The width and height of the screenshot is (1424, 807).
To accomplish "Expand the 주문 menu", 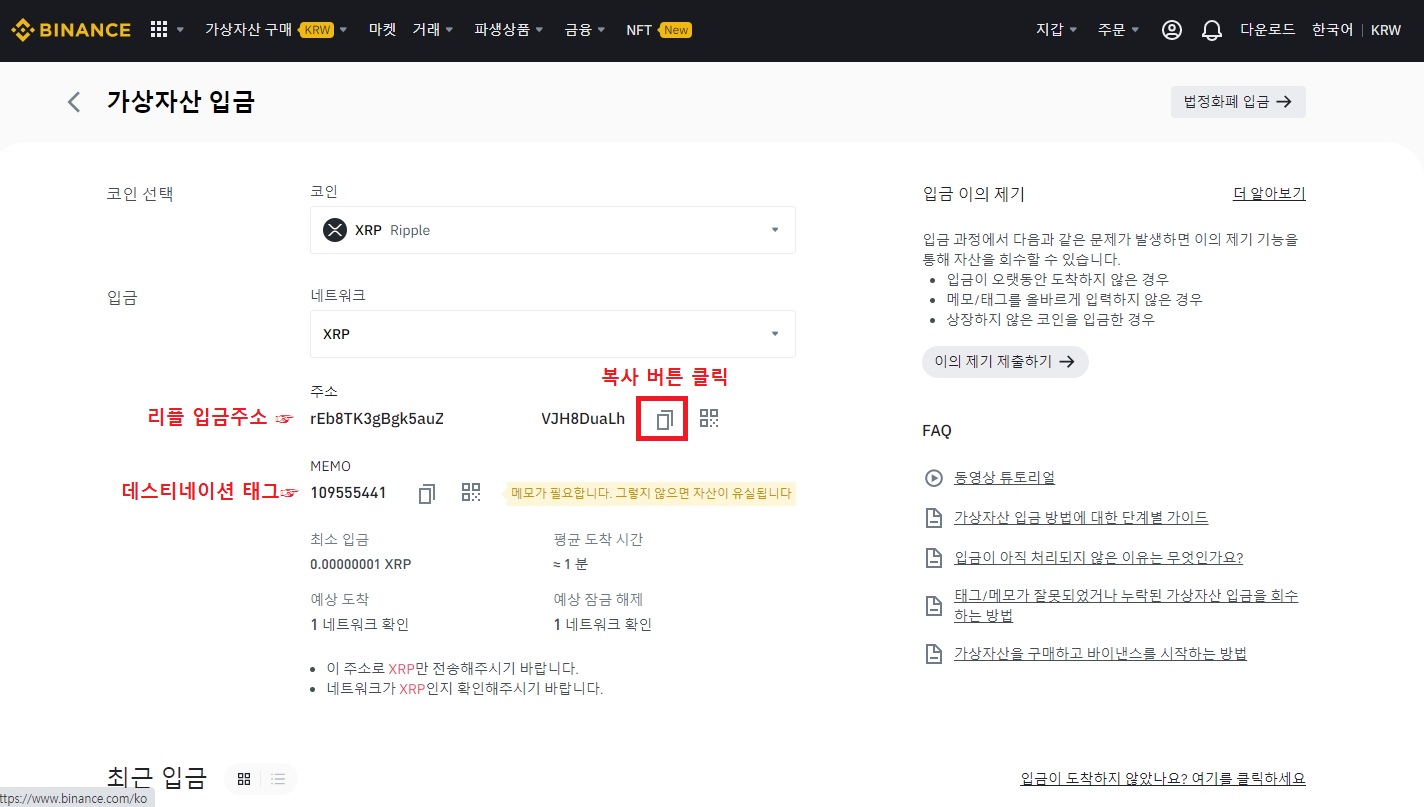I will [x=1119, y=30].
